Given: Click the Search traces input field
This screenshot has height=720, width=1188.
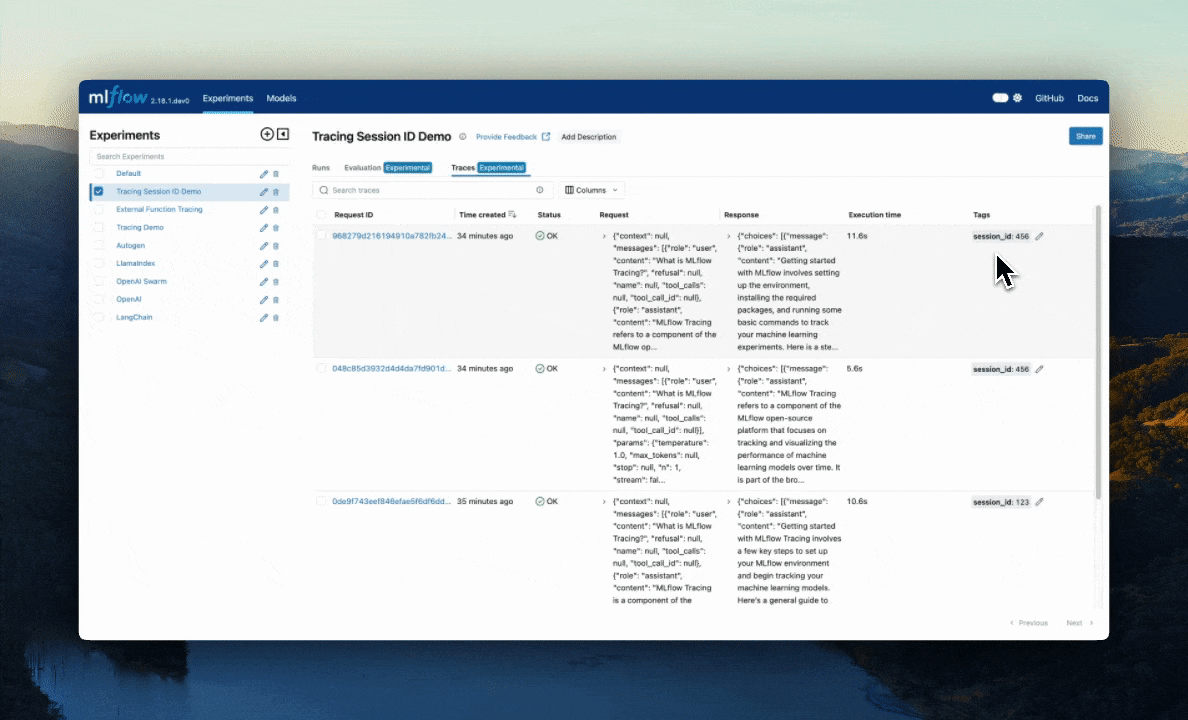Looking at the screenshot, I should point(430,190).
